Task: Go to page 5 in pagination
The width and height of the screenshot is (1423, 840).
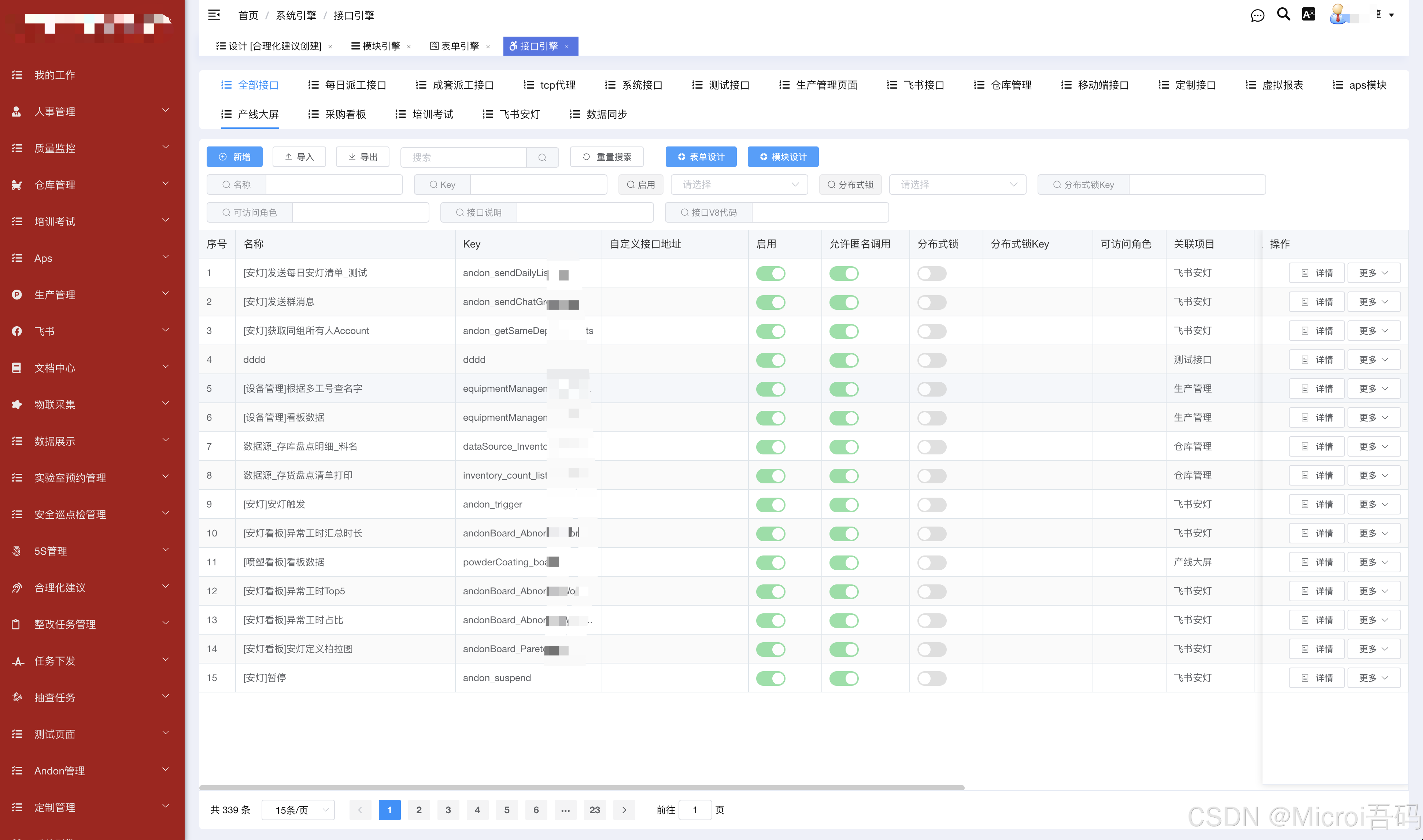Action: 507,810
